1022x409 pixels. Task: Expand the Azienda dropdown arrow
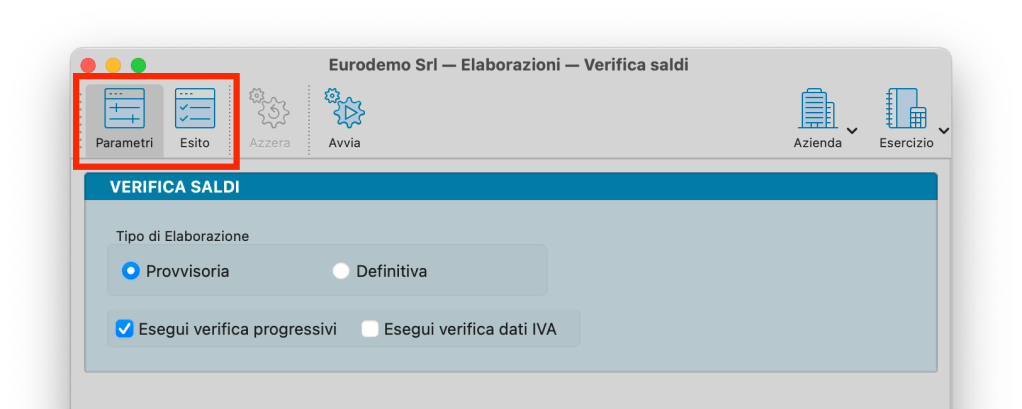click(x=852, y=130)
